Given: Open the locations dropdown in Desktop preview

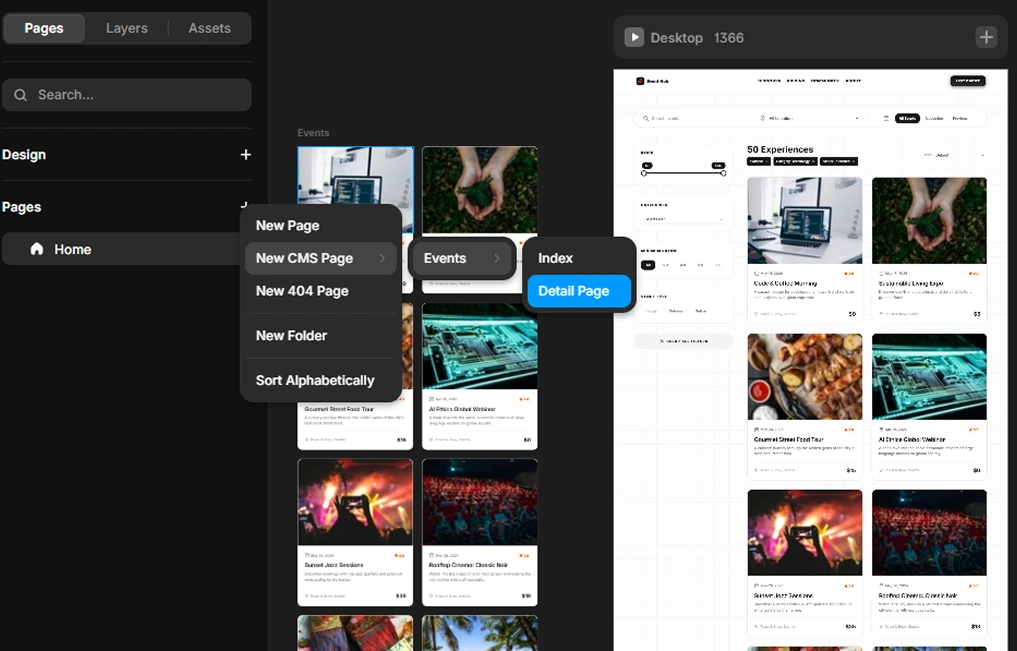Looking at the screenshot, I should tap(809, 119).
